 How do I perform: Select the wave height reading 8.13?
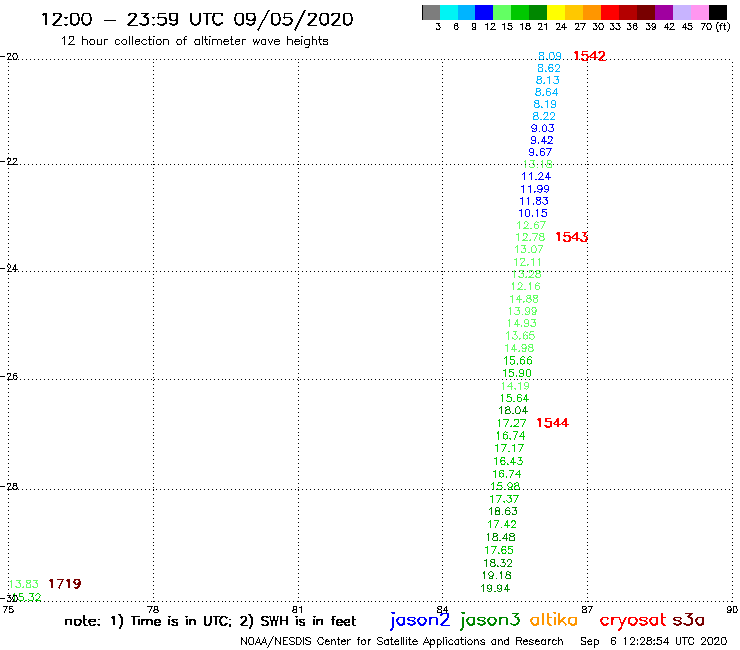coord(547,80)
